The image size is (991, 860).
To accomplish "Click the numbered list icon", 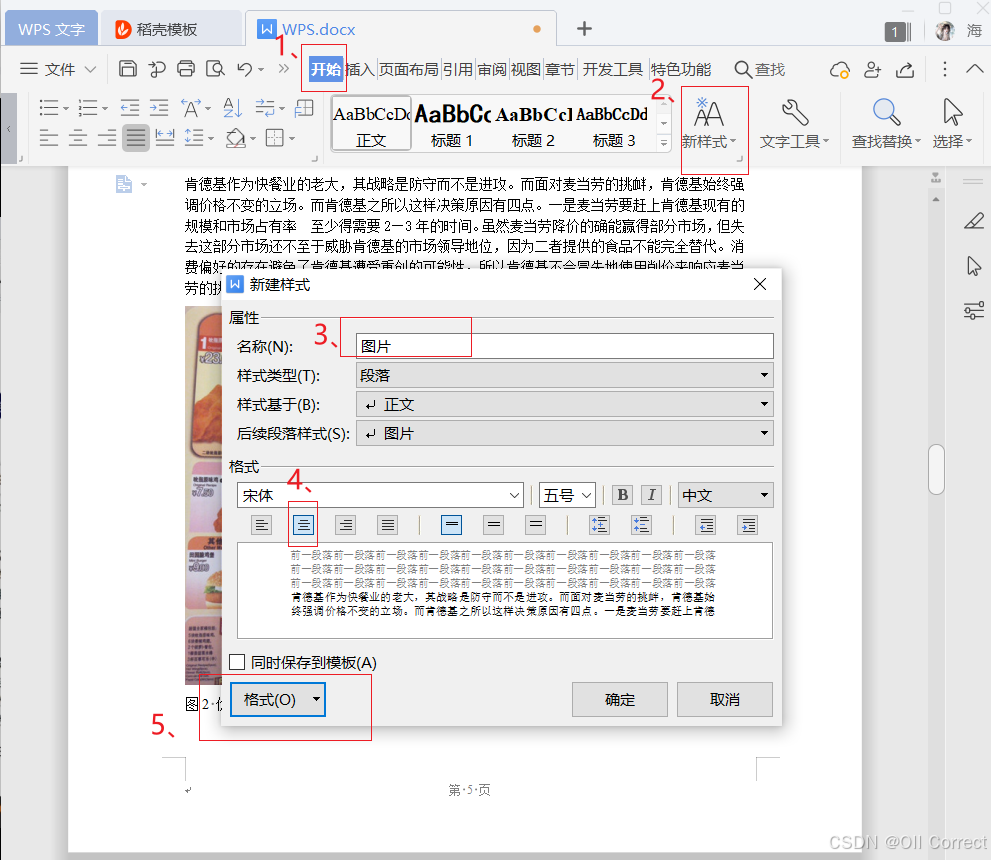I will [x=88, y=108].
